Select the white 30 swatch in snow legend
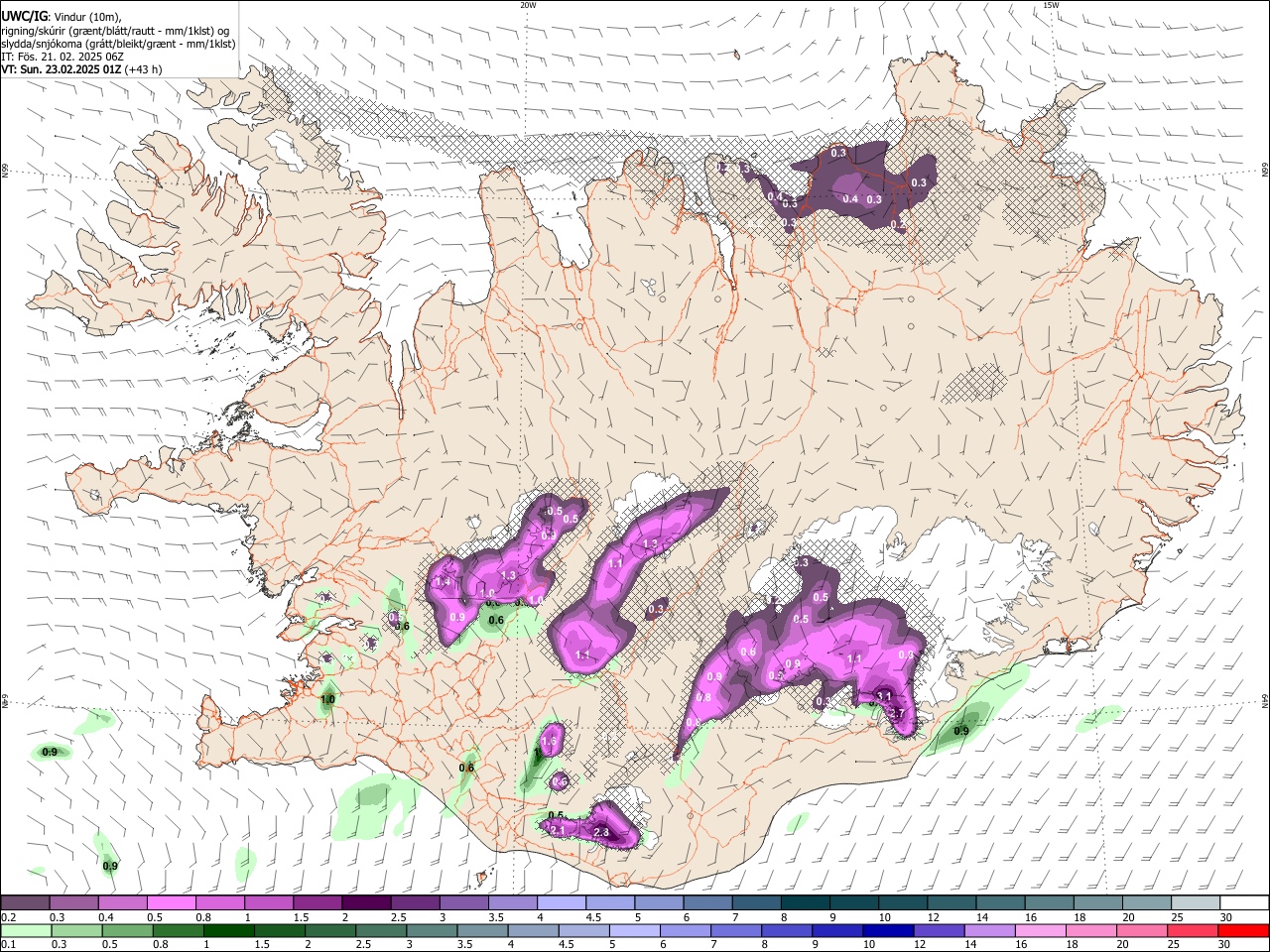1270x952 pixels. click(1244, 903)
